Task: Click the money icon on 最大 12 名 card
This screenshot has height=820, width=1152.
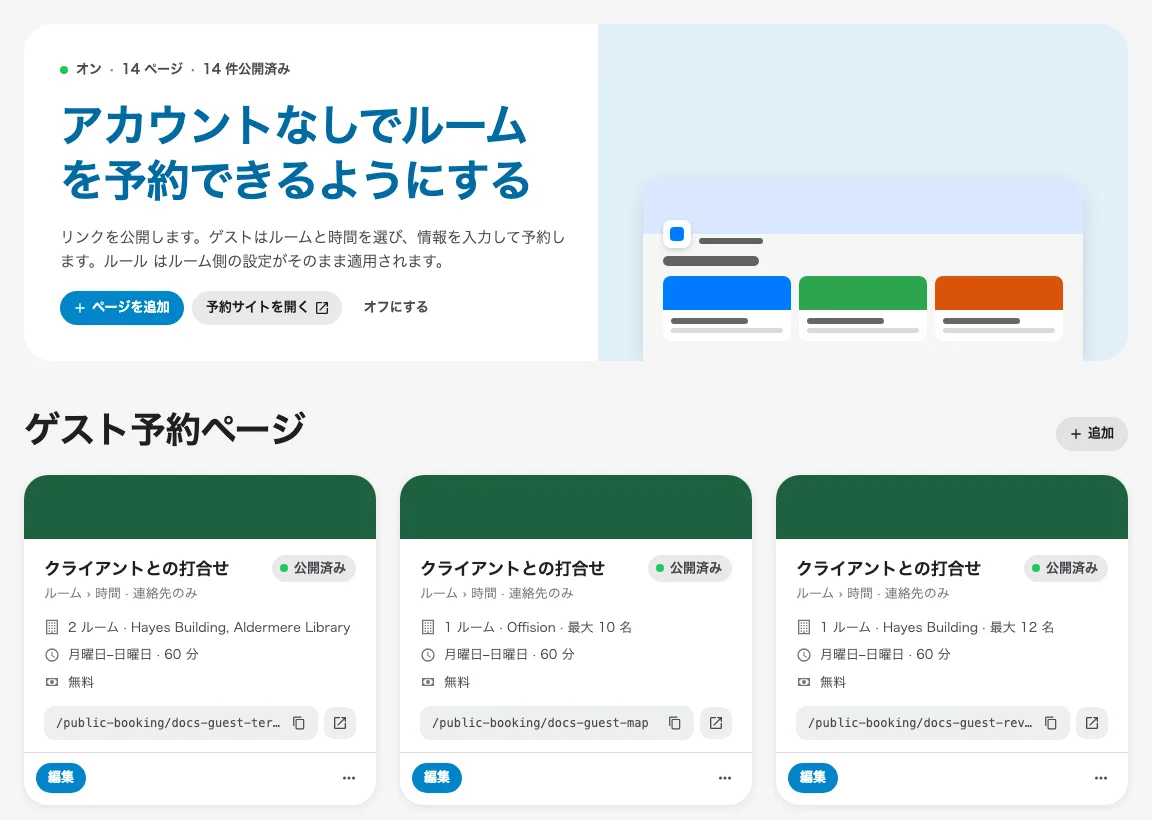Action: click(804, 682)
